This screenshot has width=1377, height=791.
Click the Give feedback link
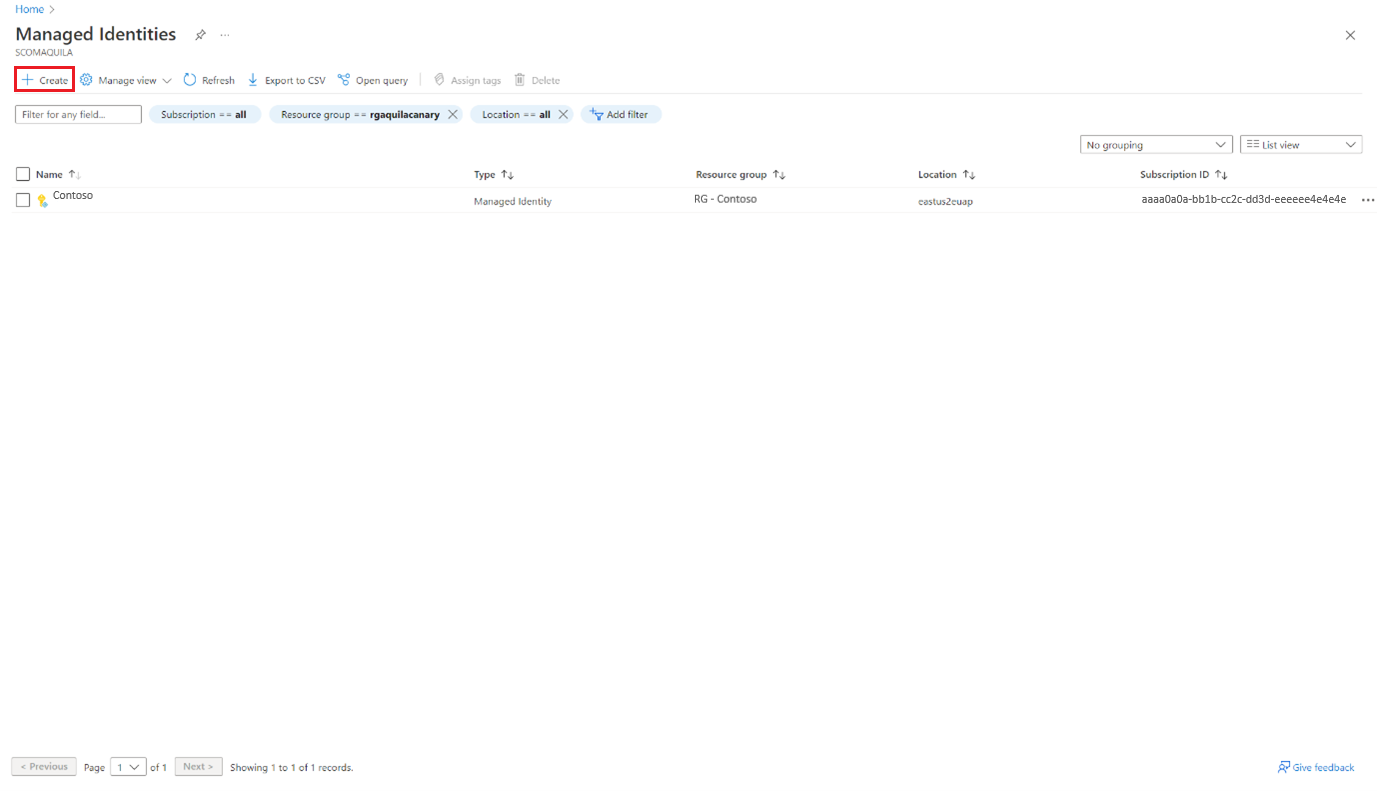point(1315,766)
